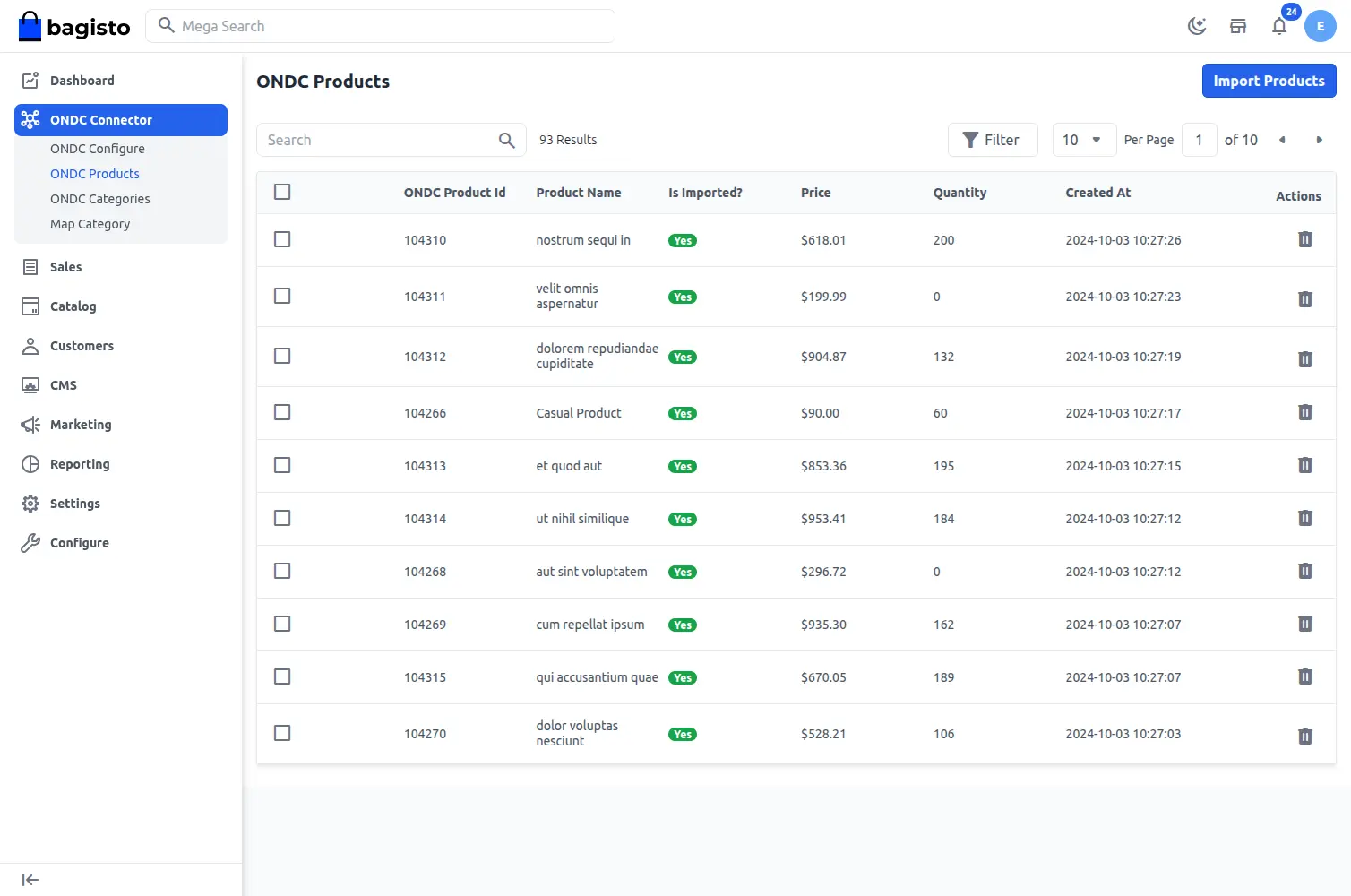Go to next page with the right pagination arrow
Image resolution: width=1351 pixels, height=896 pixels.
pyautogui.click(x=1319, y=140)
